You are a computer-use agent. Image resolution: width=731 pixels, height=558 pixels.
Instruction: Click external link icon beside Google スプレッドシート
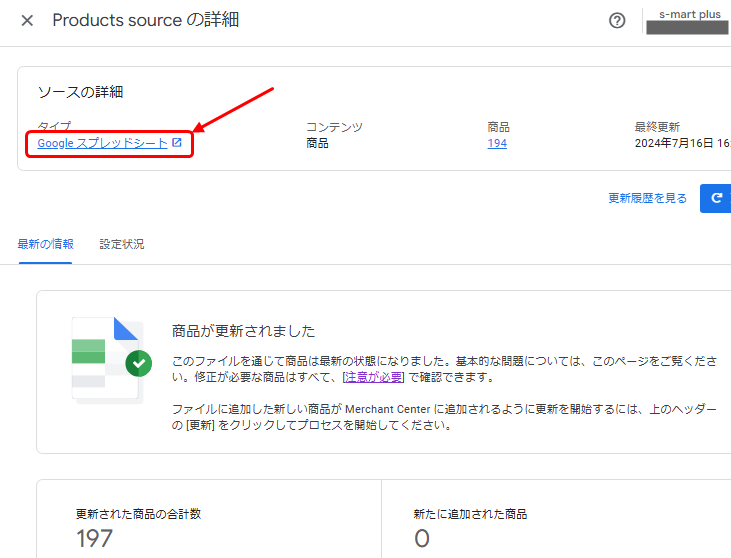(x=177, y=143)
